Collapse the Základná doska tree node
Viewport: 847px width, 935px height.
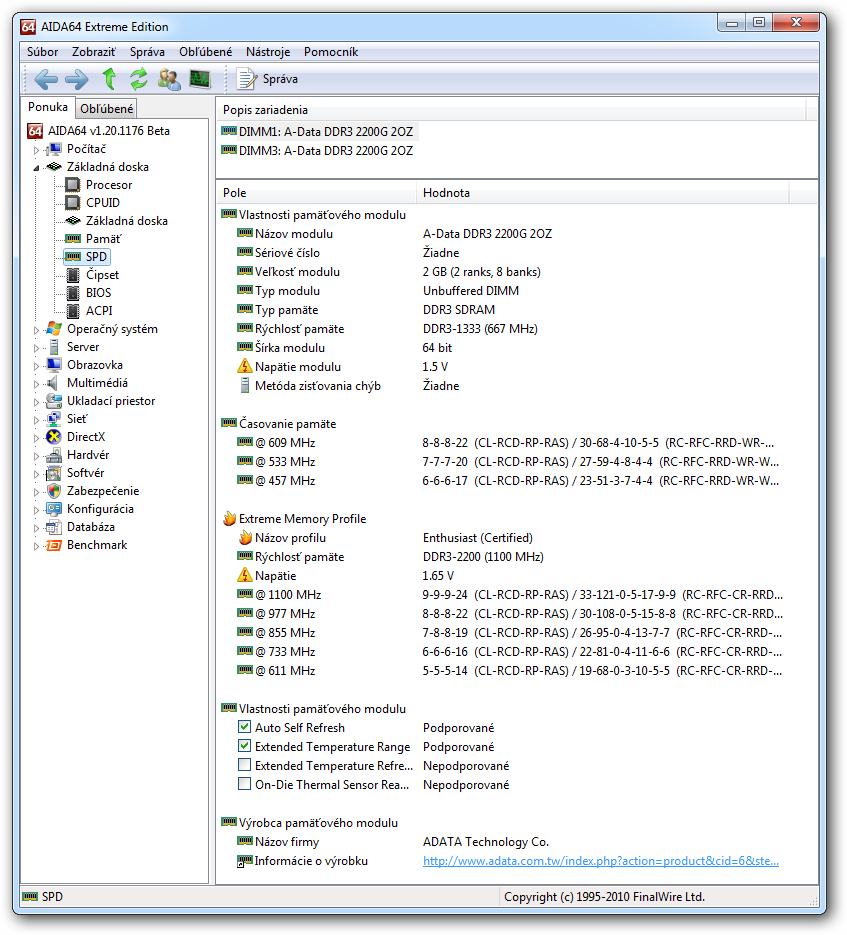(36, 168)
